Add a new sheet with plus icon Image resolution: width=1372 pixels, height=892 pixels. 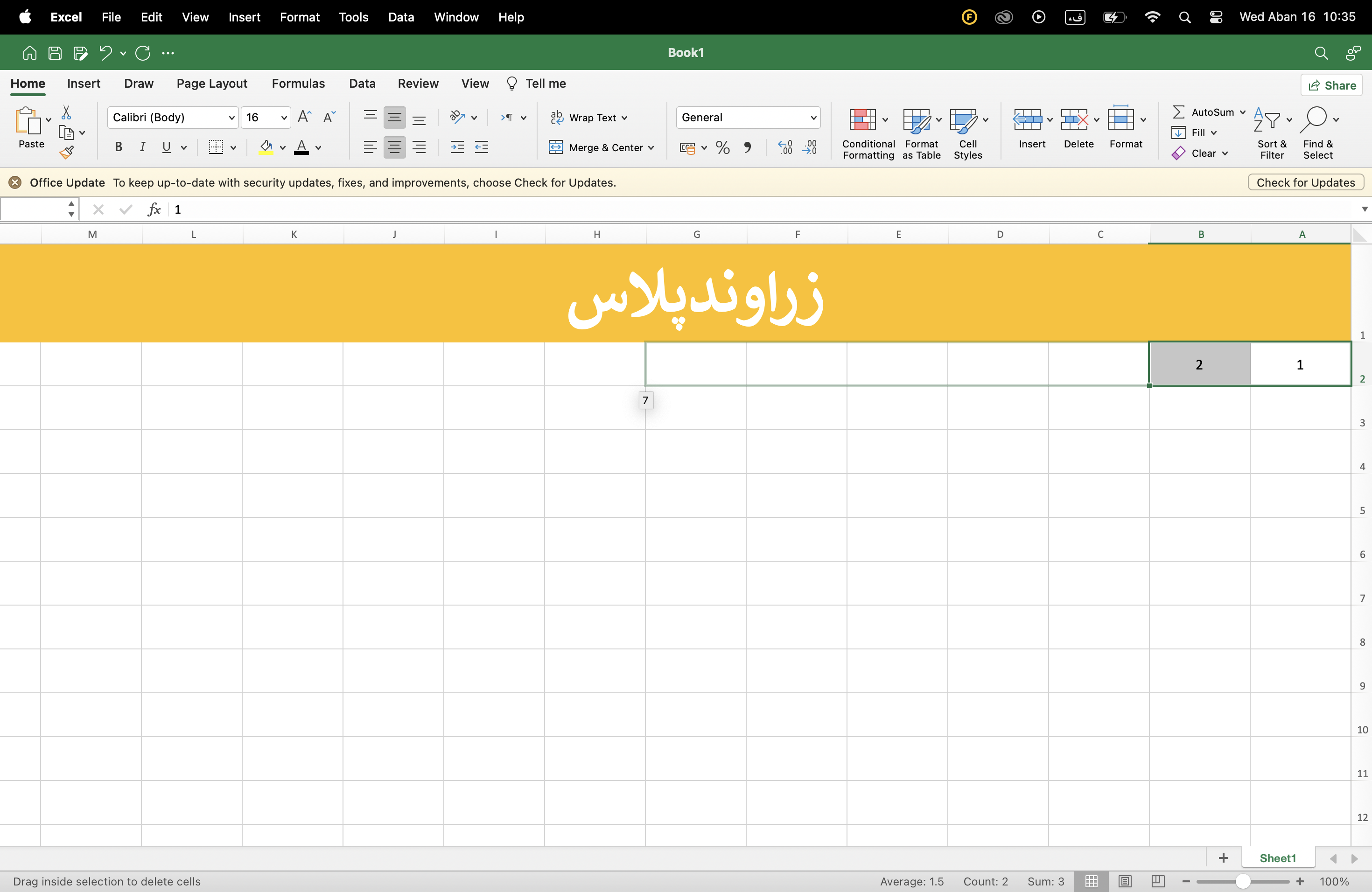click(x=1223, y=858)
